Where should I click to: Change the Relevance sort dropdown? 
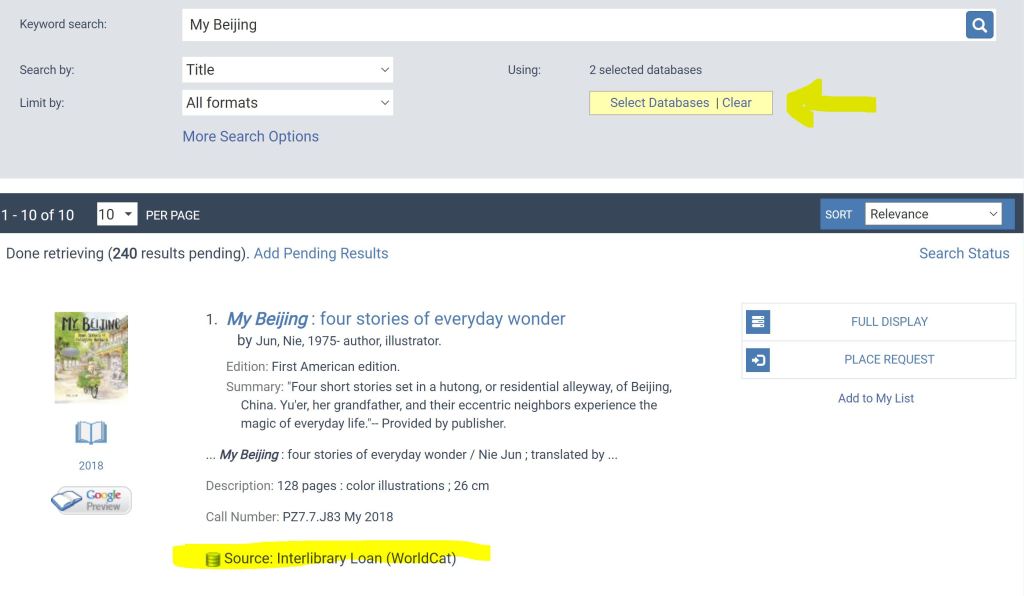click(933, 214)
